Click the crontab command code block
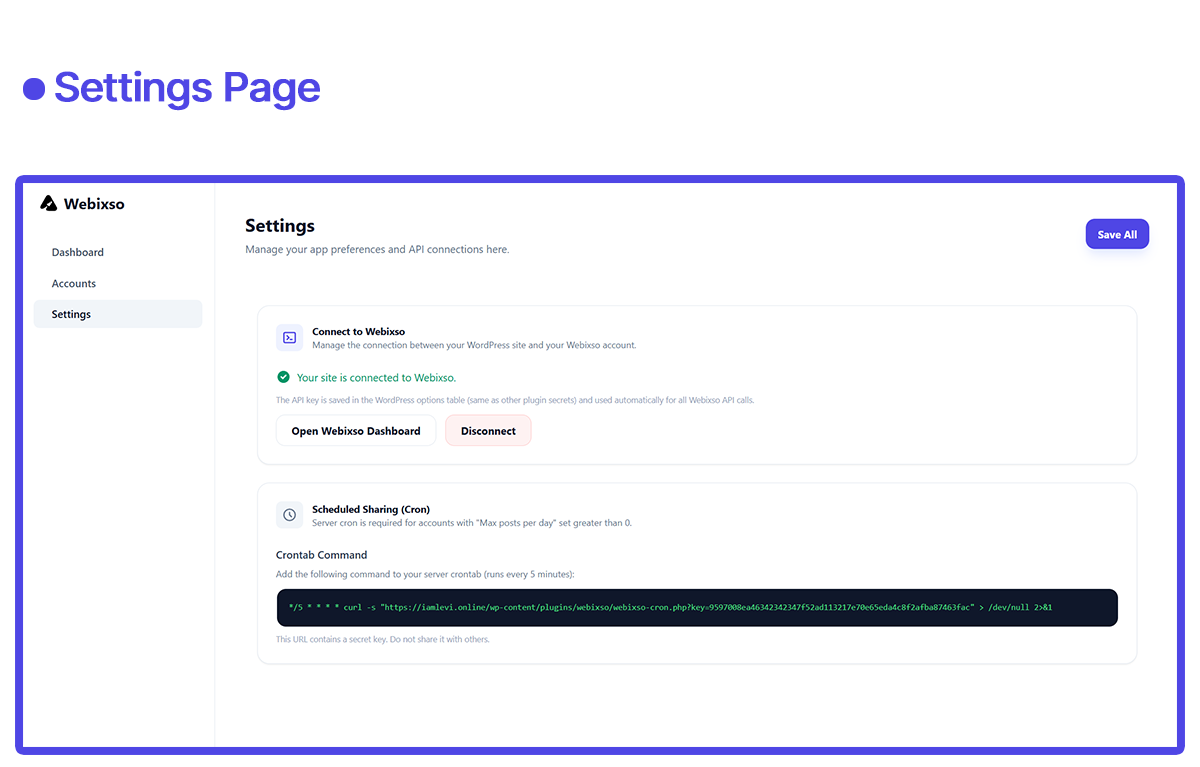This screenshot has height=767, width=1200. point(697,607)
